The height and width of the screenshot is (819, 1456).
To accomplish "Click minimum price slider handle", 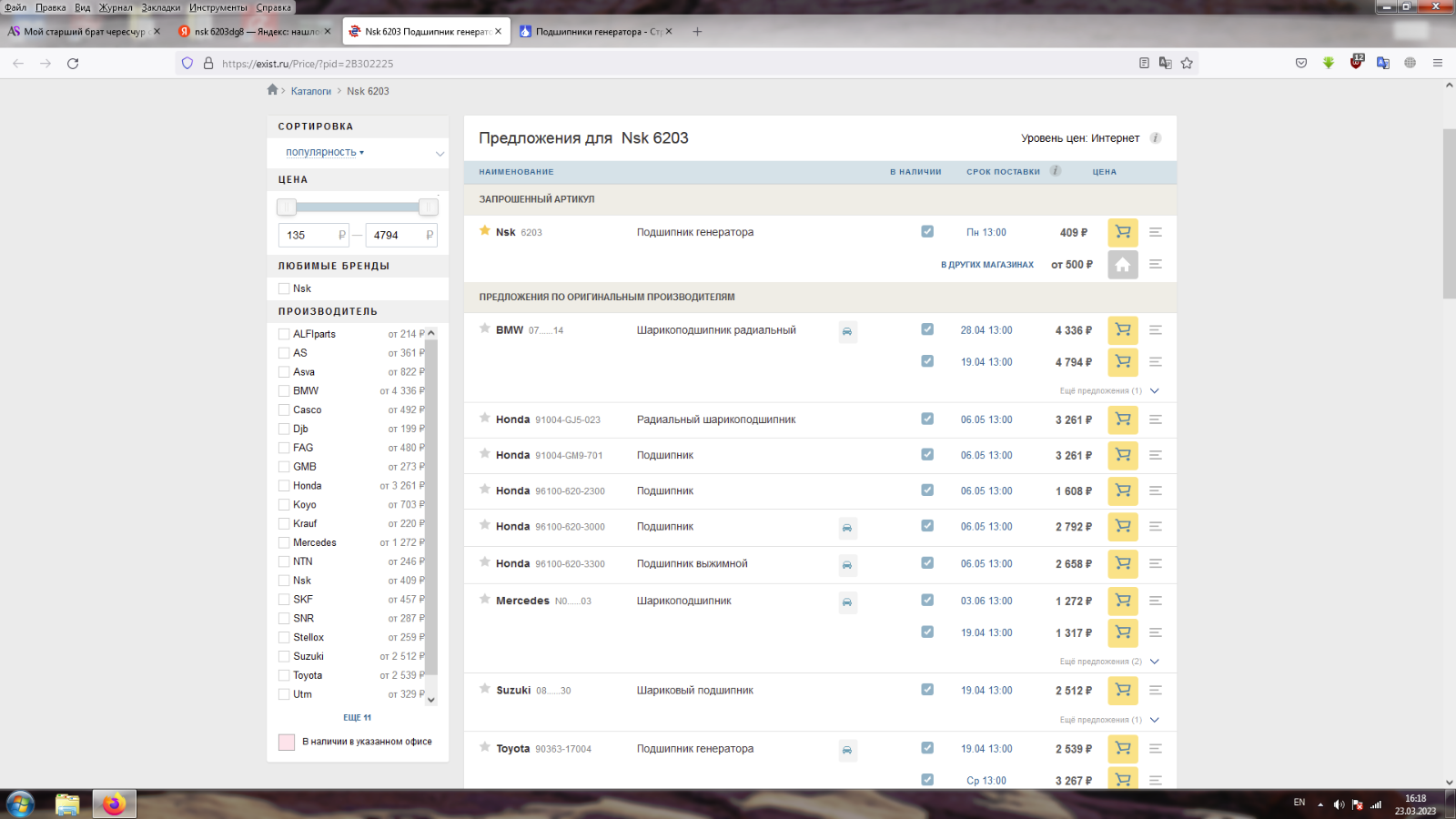I will click(287, 207).
